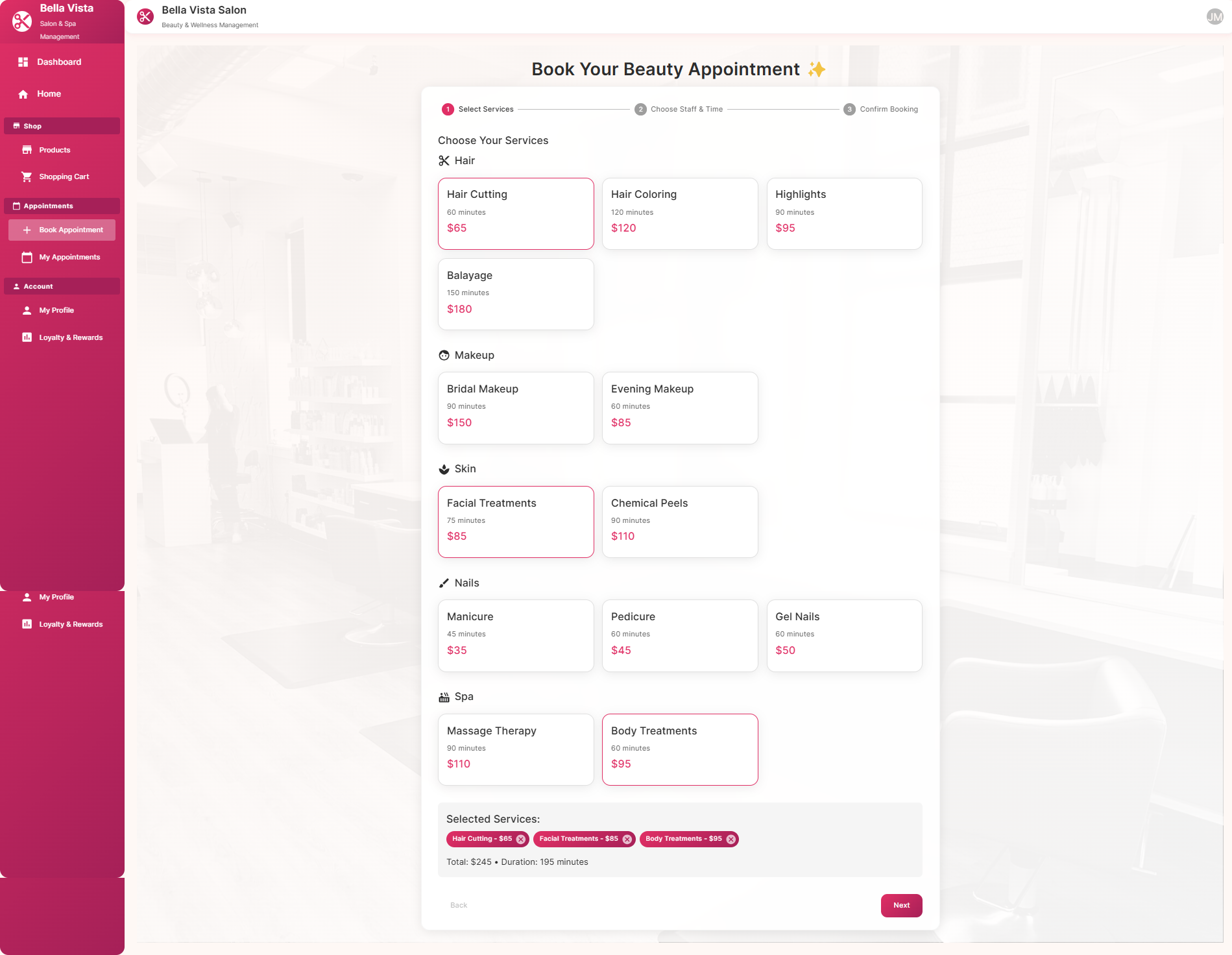Open My Appointments in sidebar
Viewport: 1232px width, 955px height.
coord(69,257)
